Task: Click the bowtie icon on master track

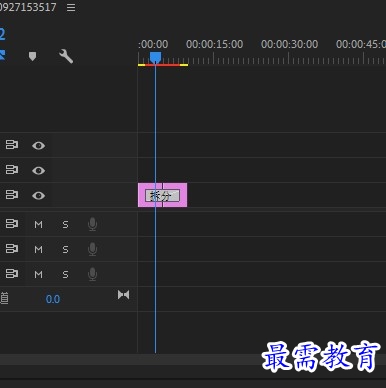Action: [123, 295]
